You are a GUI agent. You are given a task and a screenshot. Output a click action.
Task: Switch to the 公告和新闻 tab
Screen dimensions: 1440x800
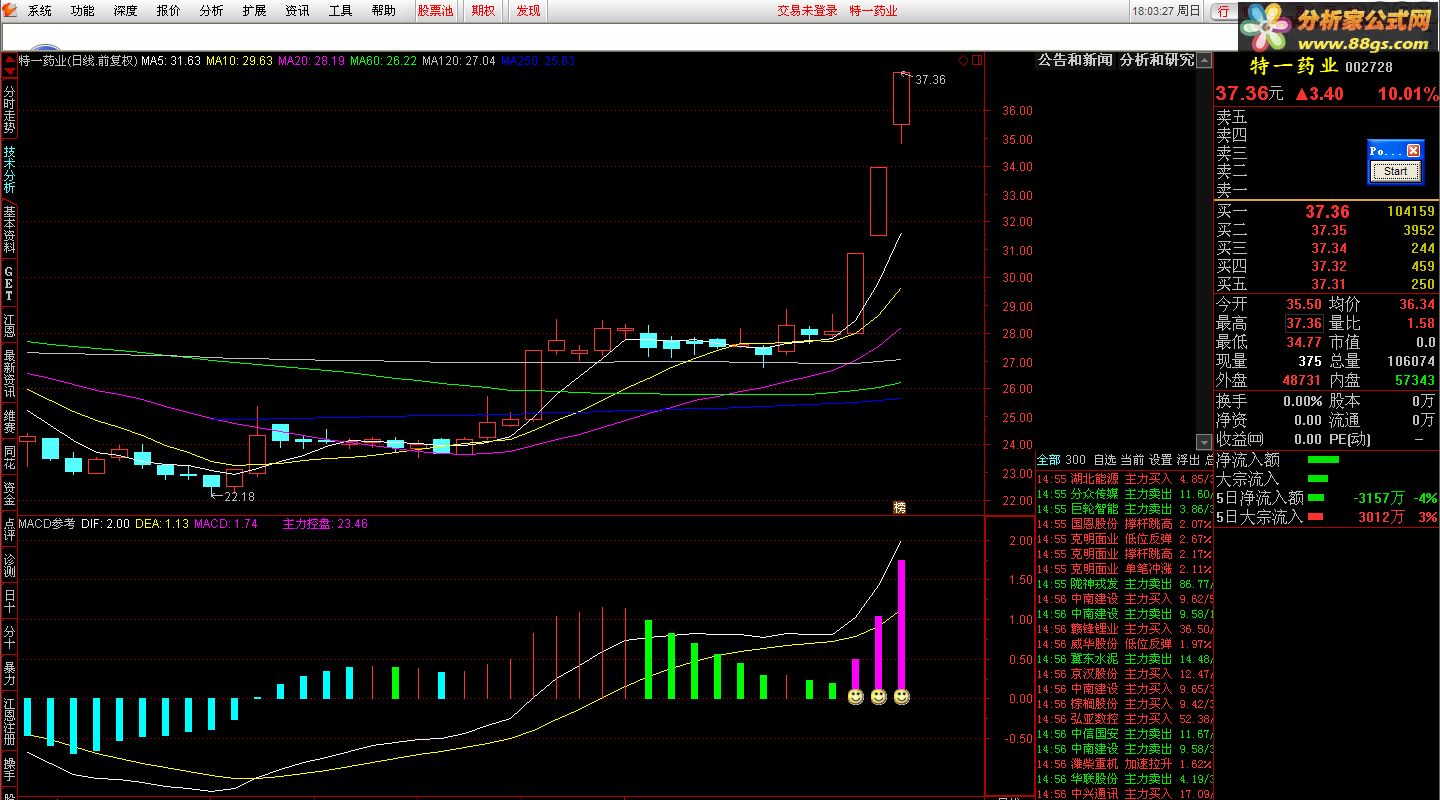click(1074, 60)
